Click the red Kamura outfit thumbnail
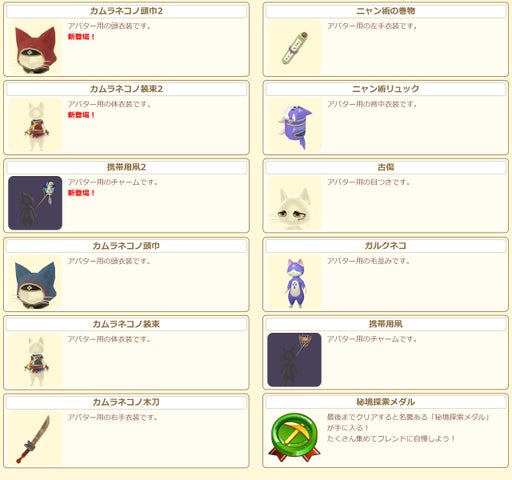Viewport: 512px width, 480px height. tap(35, 125)
